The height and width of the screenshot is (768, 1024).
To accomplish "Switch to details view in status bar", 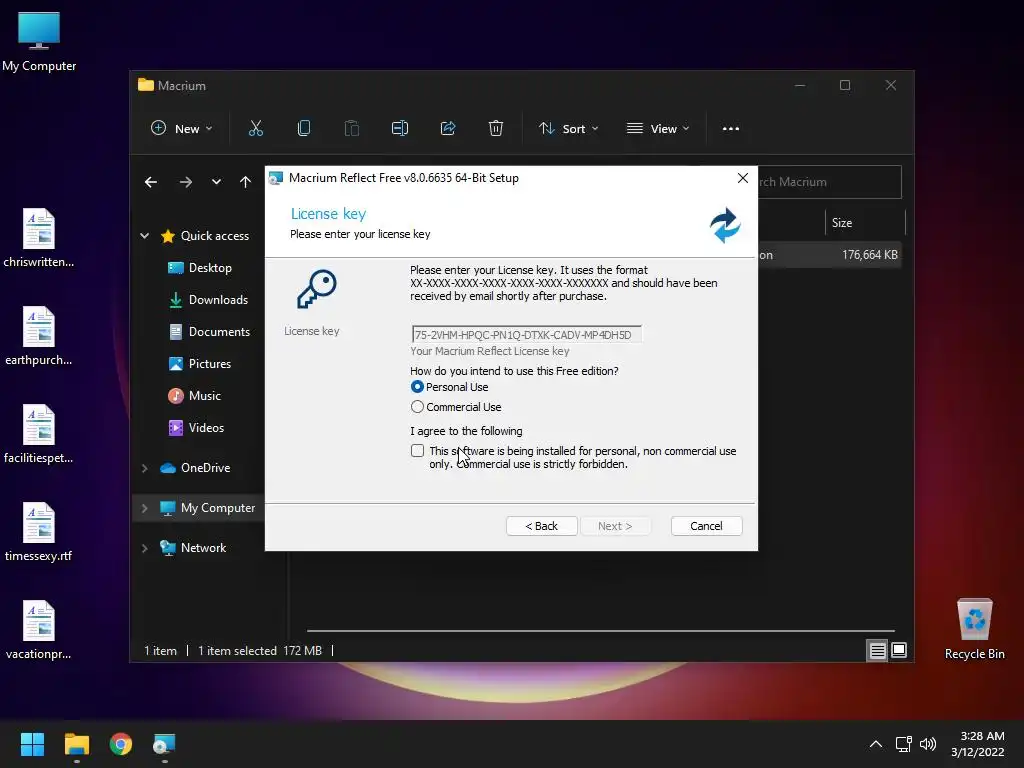I will tap(877, 650).
